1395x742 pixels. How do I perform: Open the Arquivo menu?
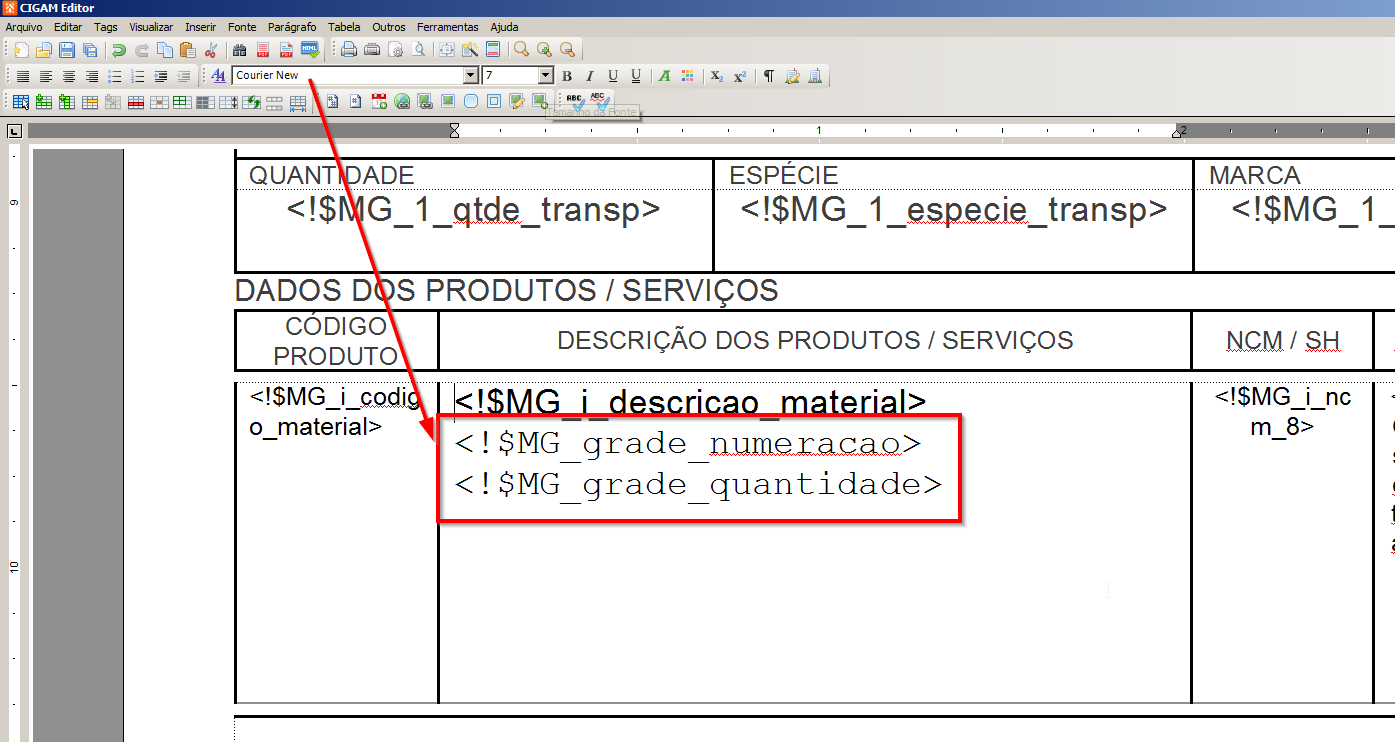click(24, 27)
